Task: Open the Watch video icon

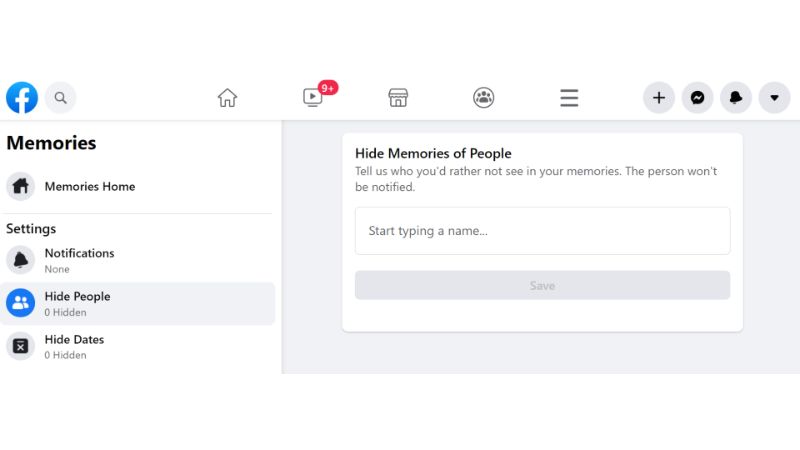Action: tap(313, 97)
